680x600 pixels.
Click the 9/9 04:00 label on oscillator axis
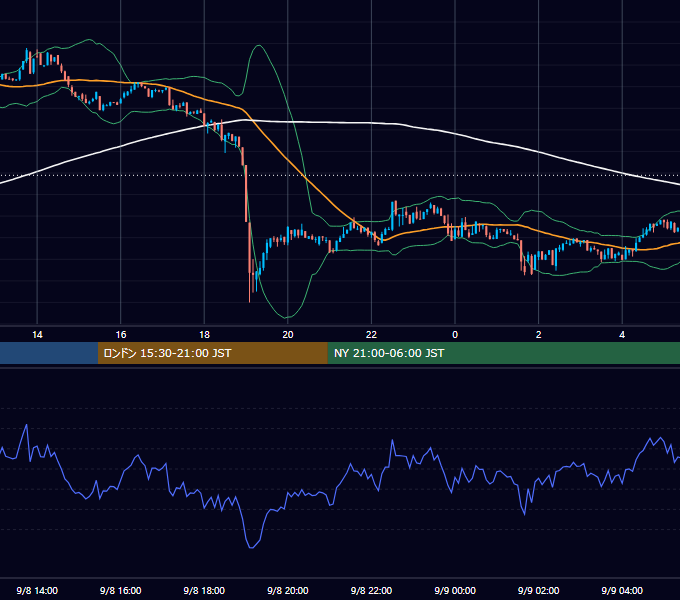[x=622, y=590]
